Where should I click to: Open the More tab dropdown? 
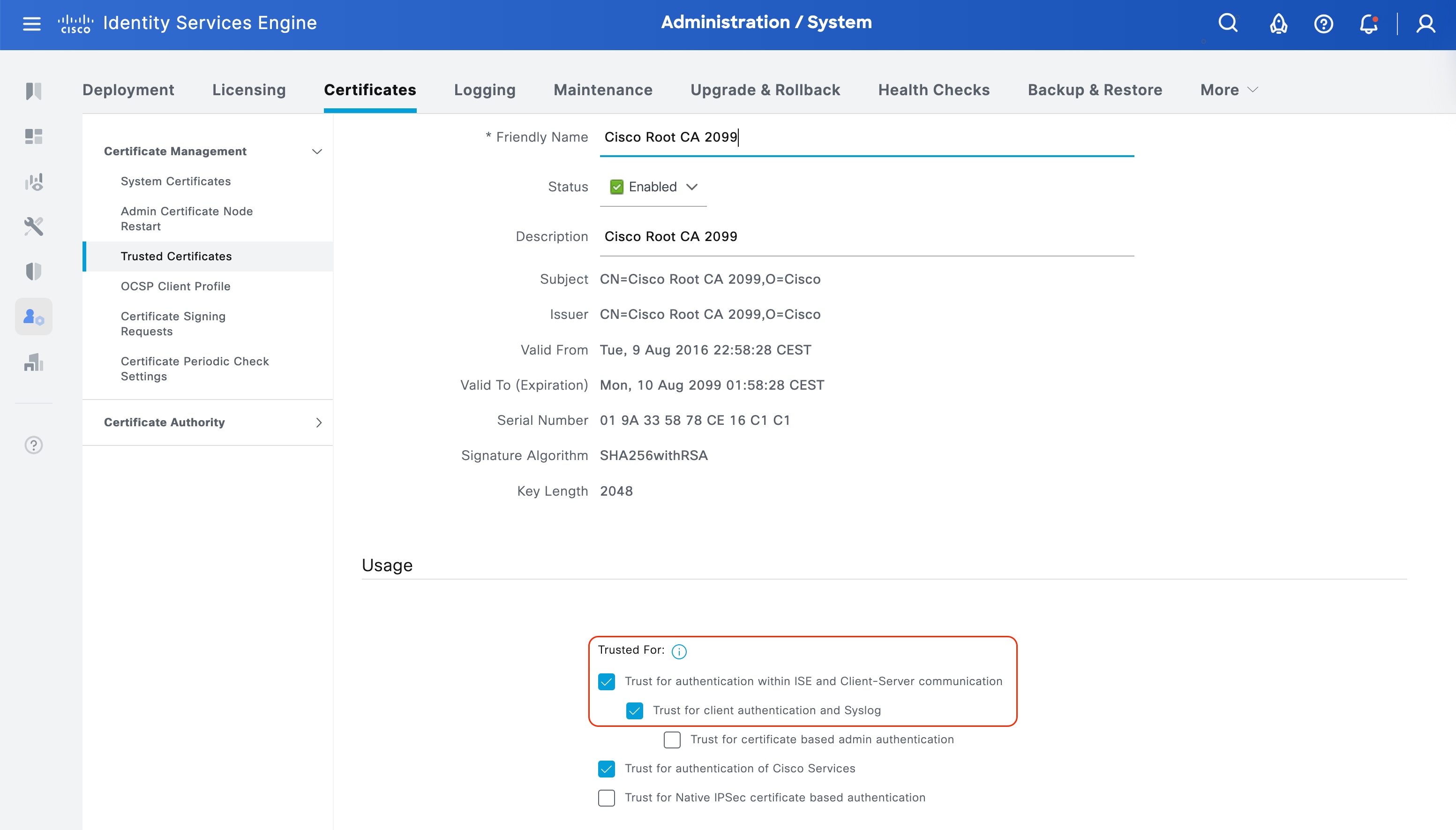1228,90
